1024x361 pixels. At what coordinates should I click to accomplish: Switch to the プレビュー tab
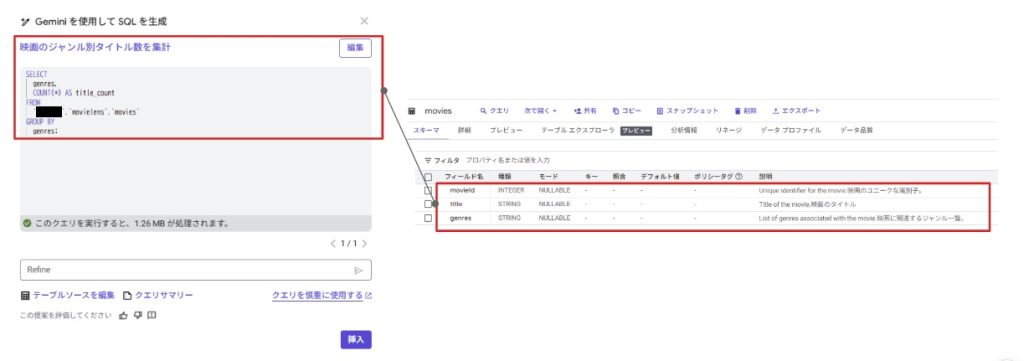pyautogui.click(x=506, y=131)
